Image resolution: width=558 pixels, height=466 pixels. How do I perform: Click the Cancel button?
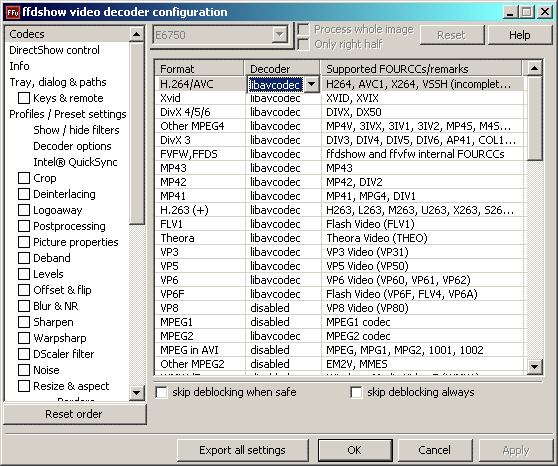[435, 450]
